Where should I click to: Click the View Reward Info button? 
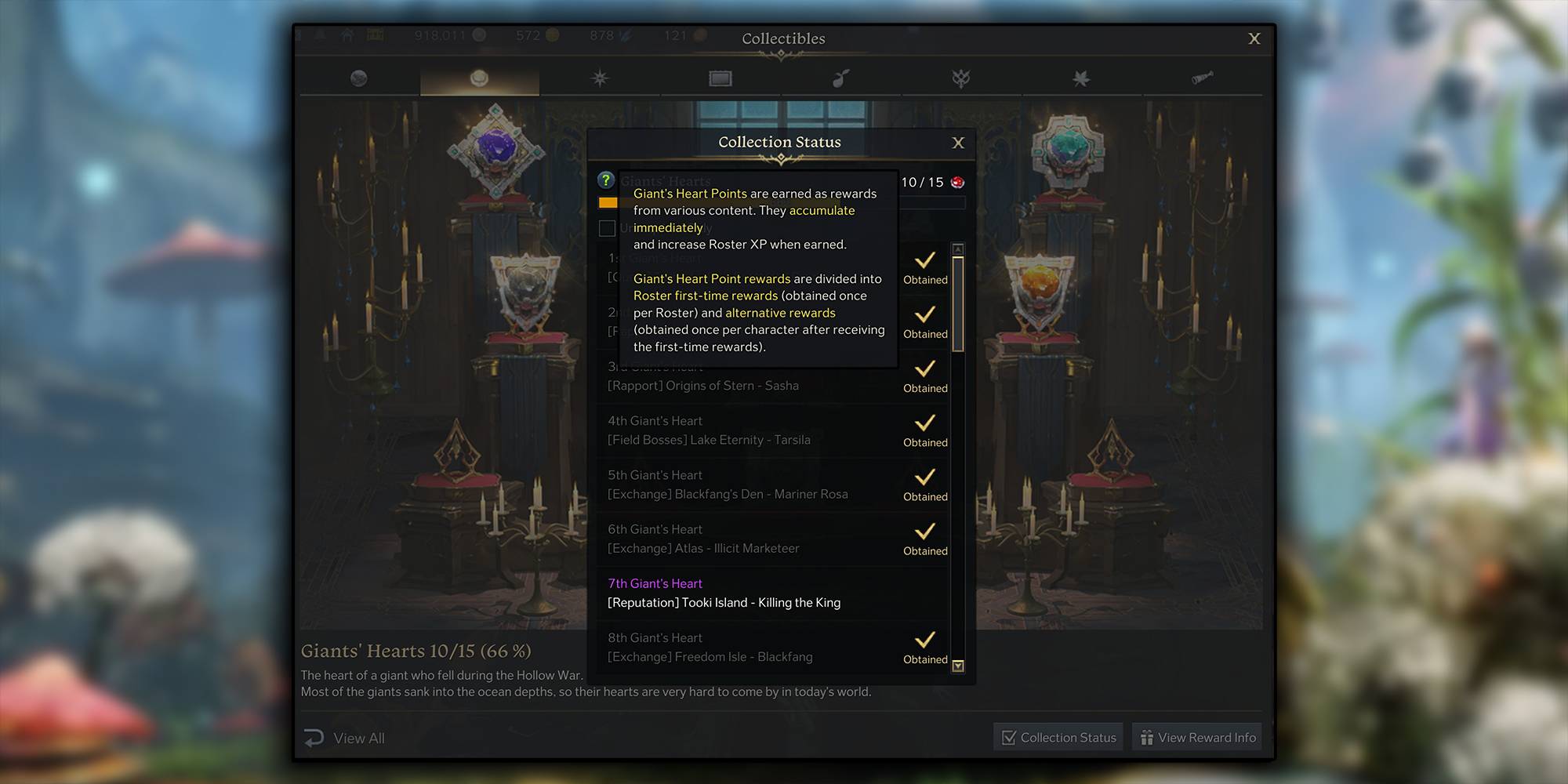(1197, 737)
